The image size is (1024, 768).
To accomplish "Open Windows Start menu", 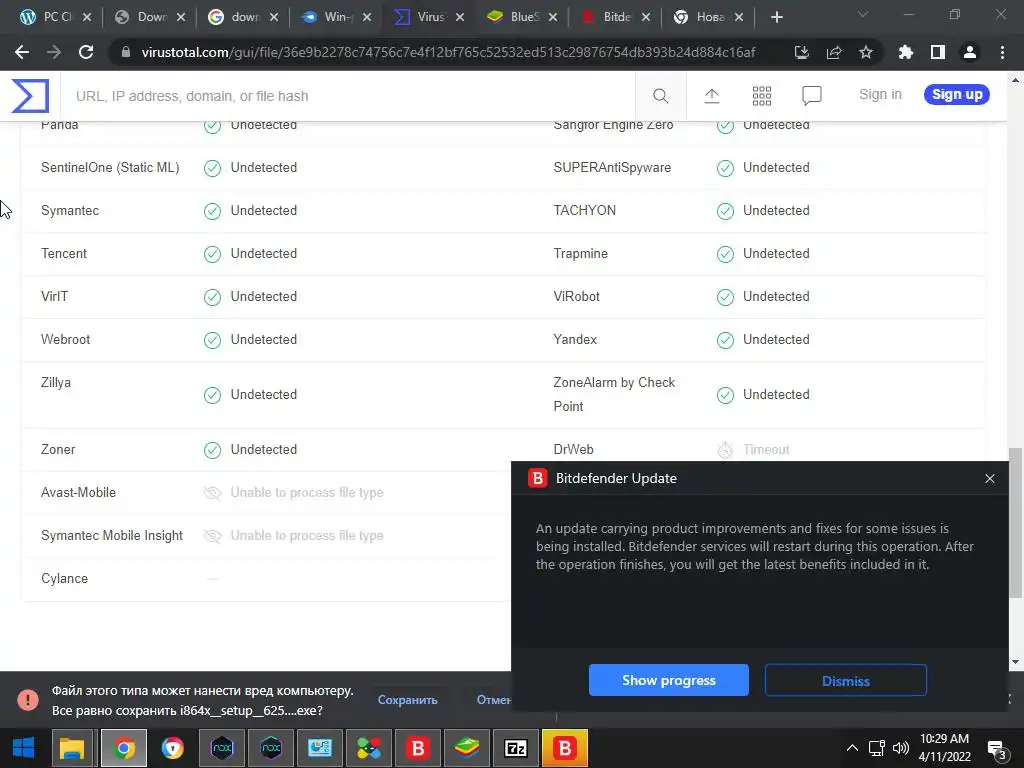I will point(24,748).
